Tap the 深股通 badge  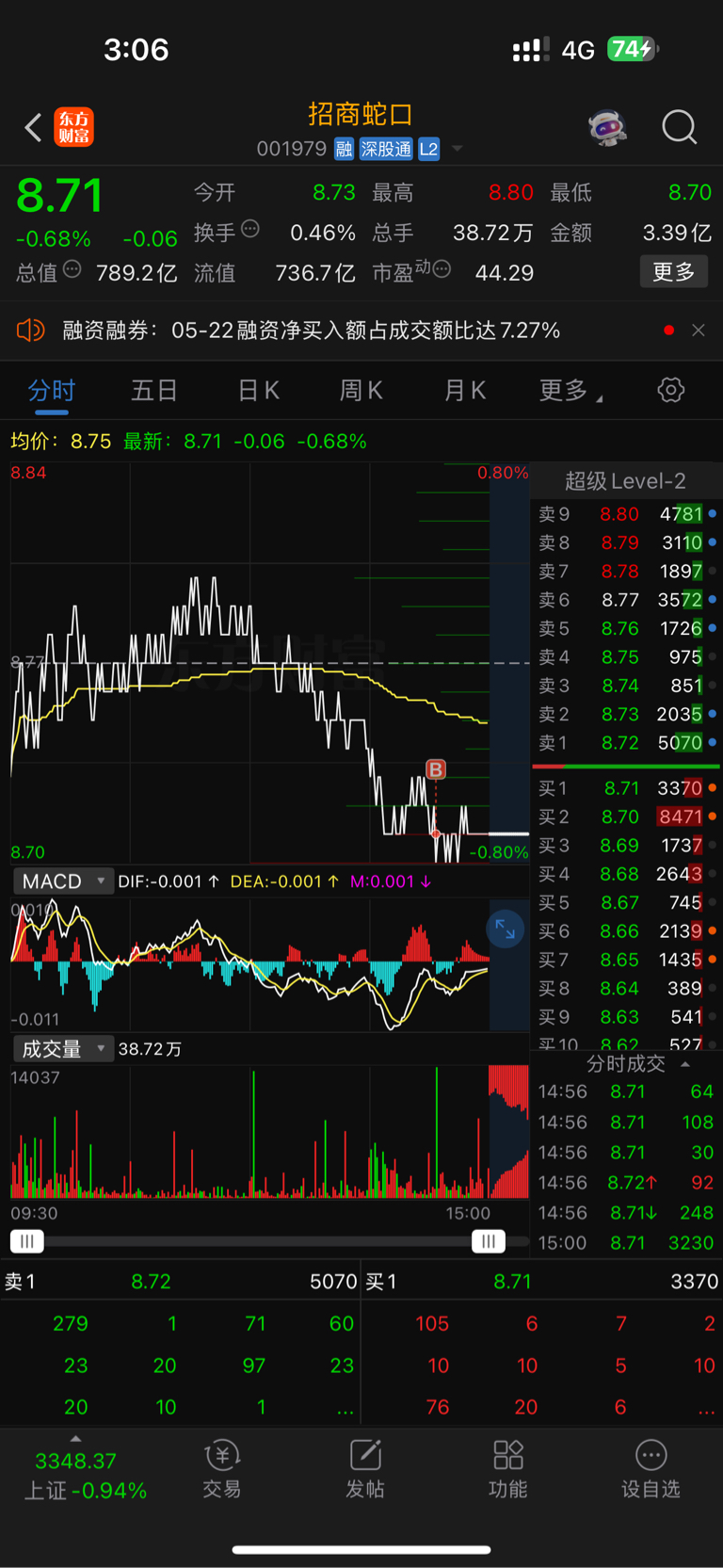[386, 149]
